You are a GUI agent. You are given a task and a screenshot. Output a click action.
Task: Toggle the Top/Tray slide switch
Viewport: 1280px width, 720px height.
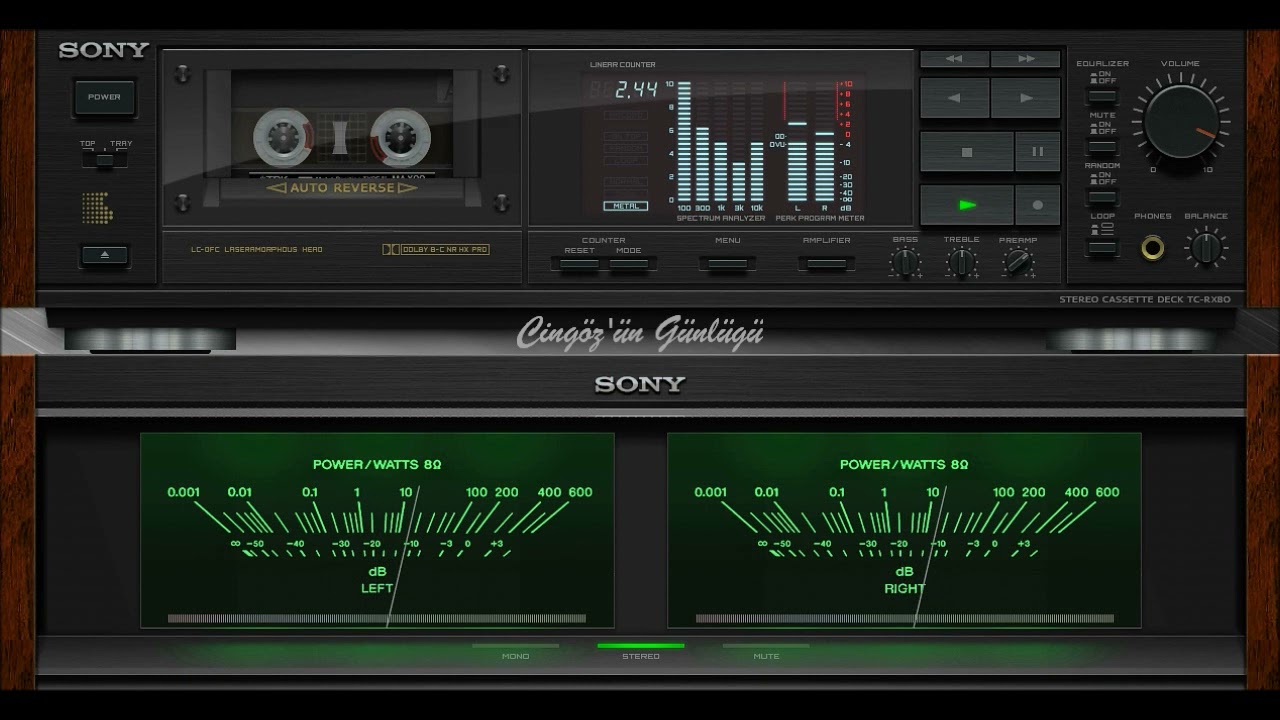[106, 158]
